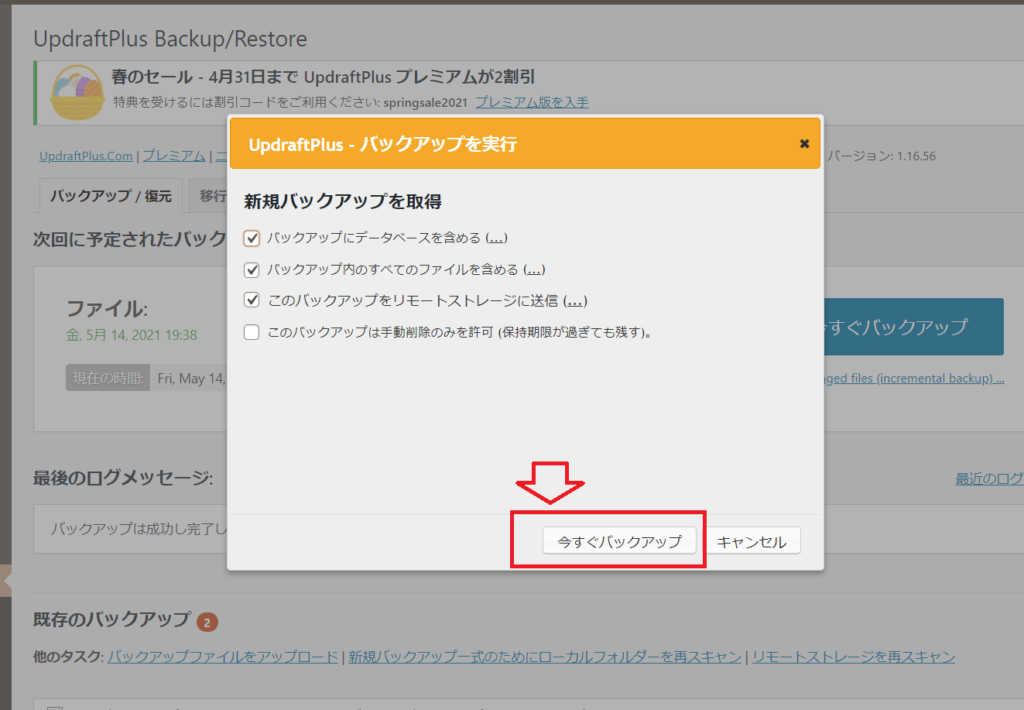The image size is (1024, 710).
Task: Expand the (...) options beside the remote storage checkbox
Action: coord(575,301)
